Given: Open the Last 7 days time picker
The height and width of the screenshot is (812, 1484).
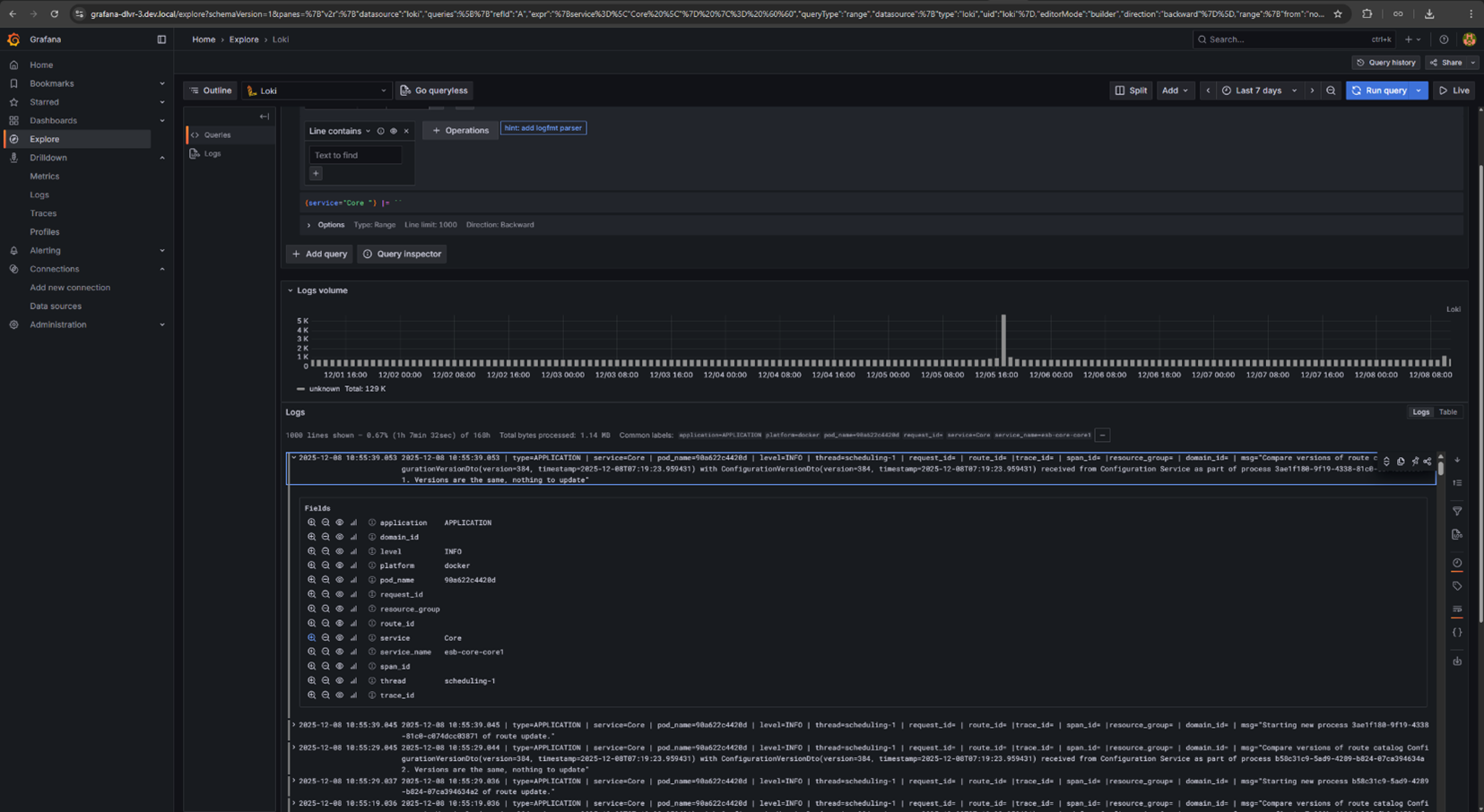Looking at the screenshot, I should (x=1259, y=91).
